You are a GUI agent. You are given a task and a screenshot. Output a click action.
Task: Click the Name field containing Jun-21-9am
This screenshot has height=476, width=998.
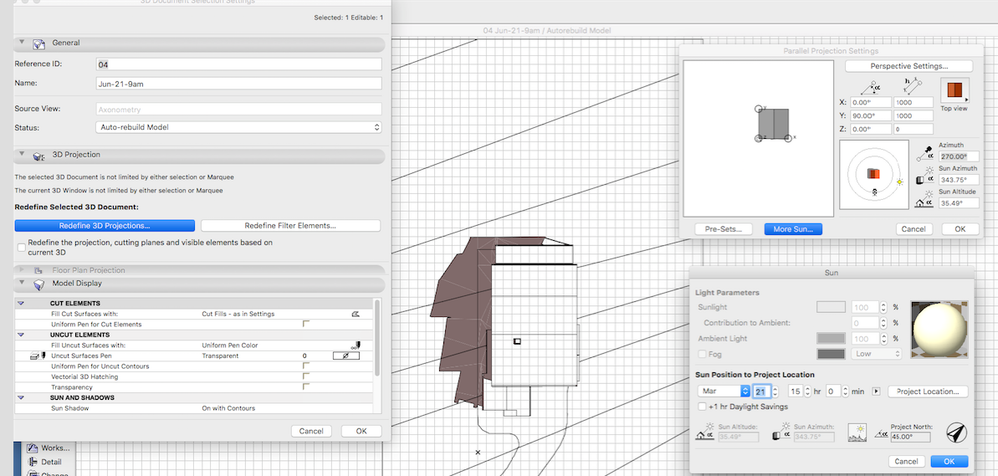pos(239,83)
